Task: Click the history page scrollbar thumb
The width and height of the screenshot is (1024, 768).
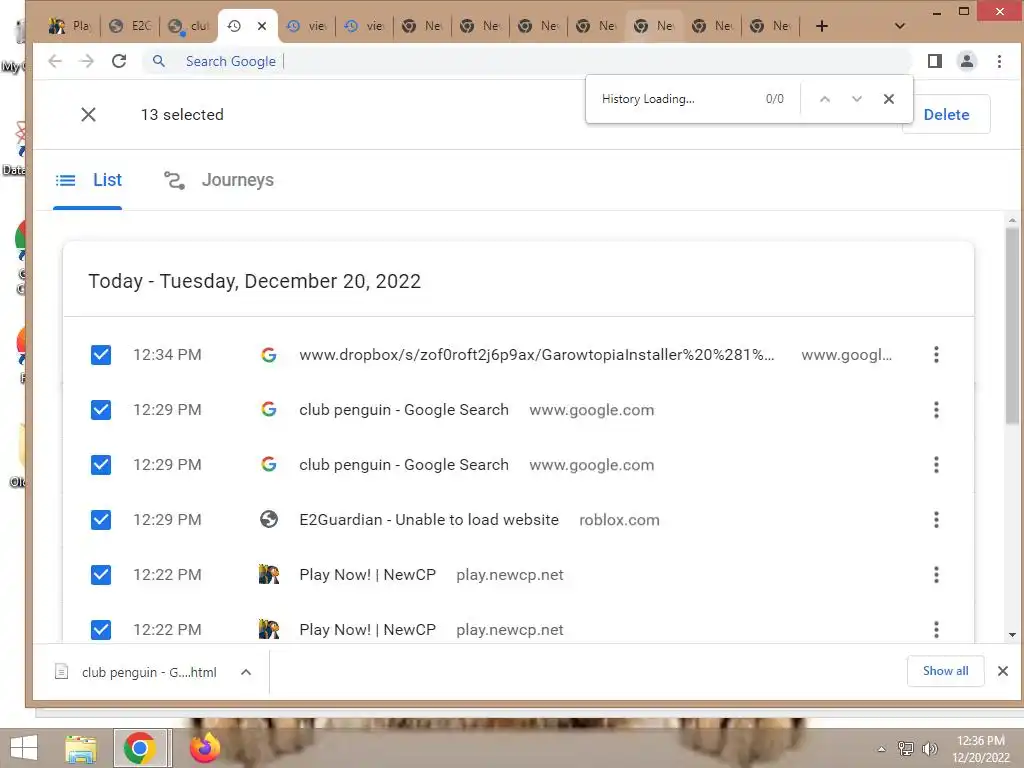Action: click(x=1012, y=327)
